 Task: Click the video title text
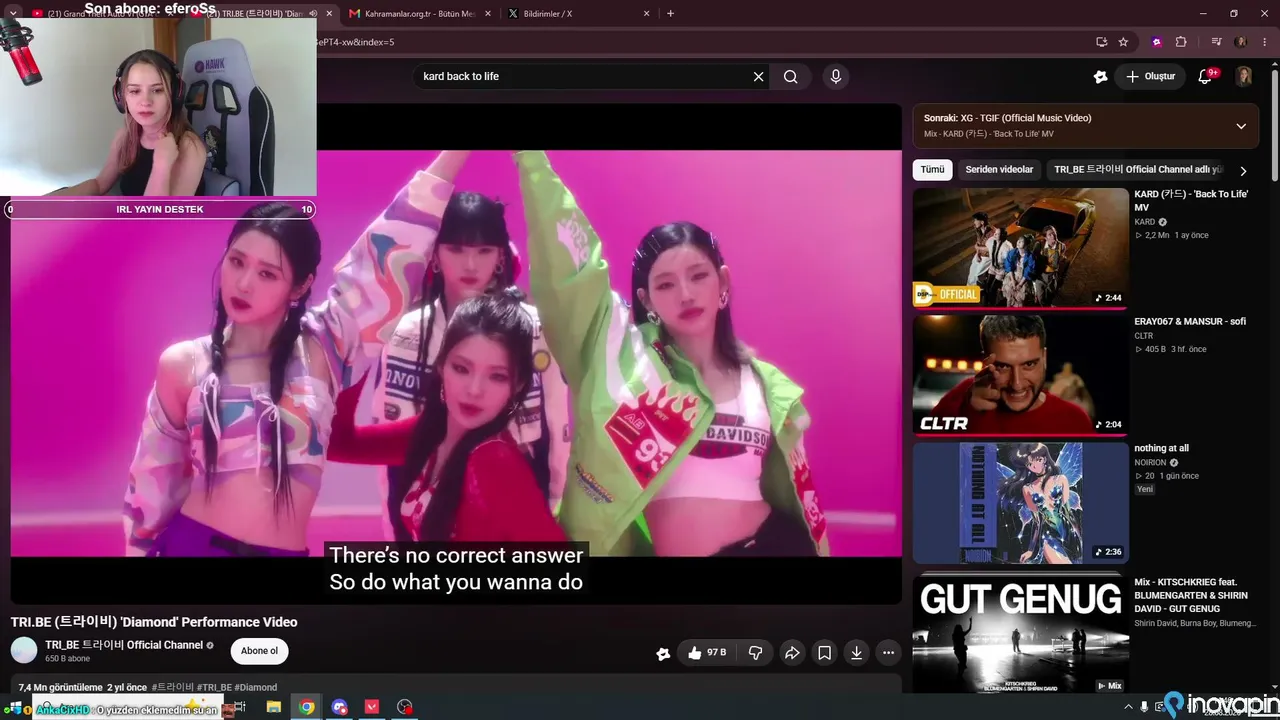(x=154, y=622)
